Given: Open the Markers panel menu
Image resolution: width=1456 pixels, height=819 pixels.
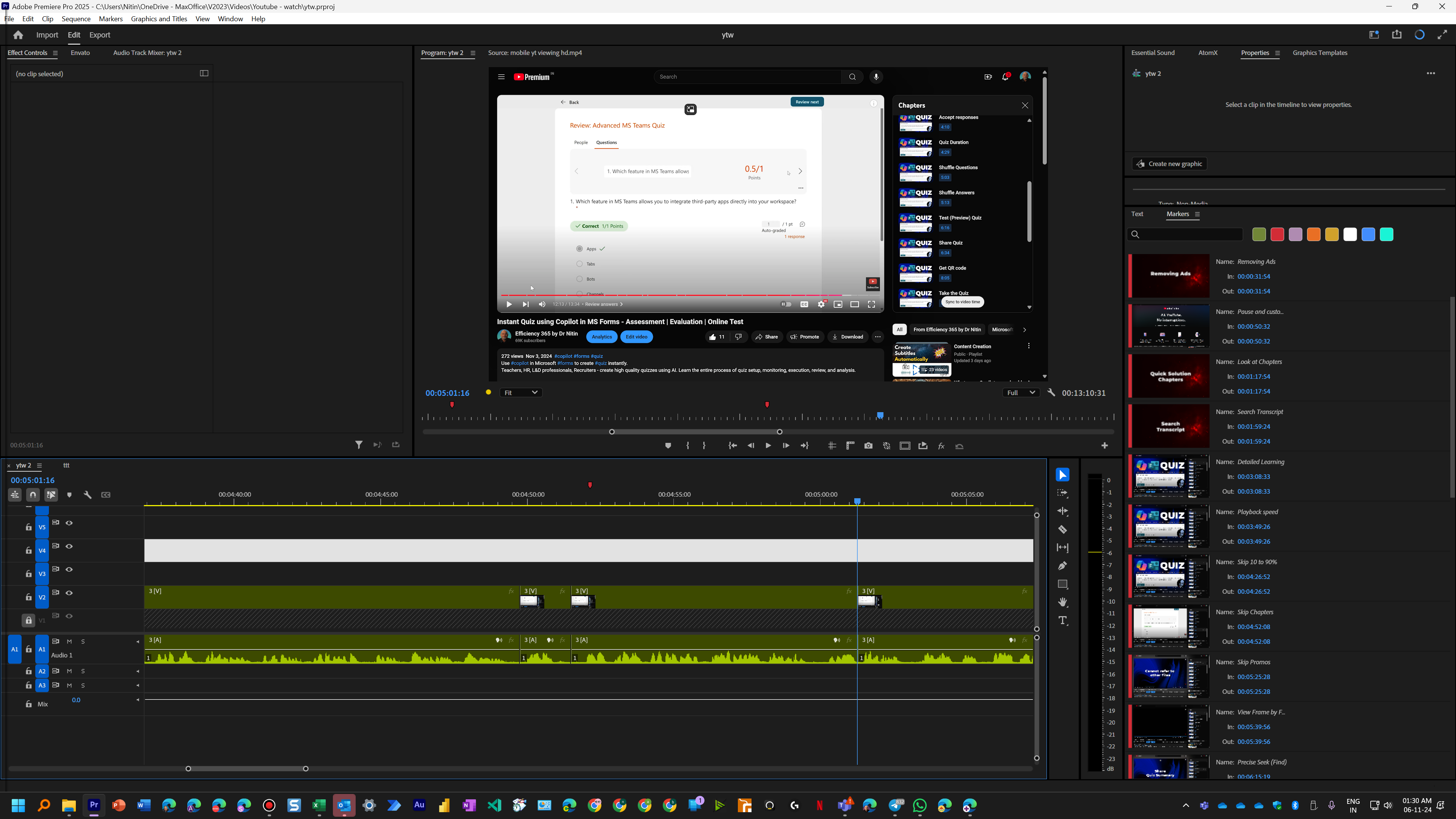Looking at the screenshot, I should click(1198, 214).
